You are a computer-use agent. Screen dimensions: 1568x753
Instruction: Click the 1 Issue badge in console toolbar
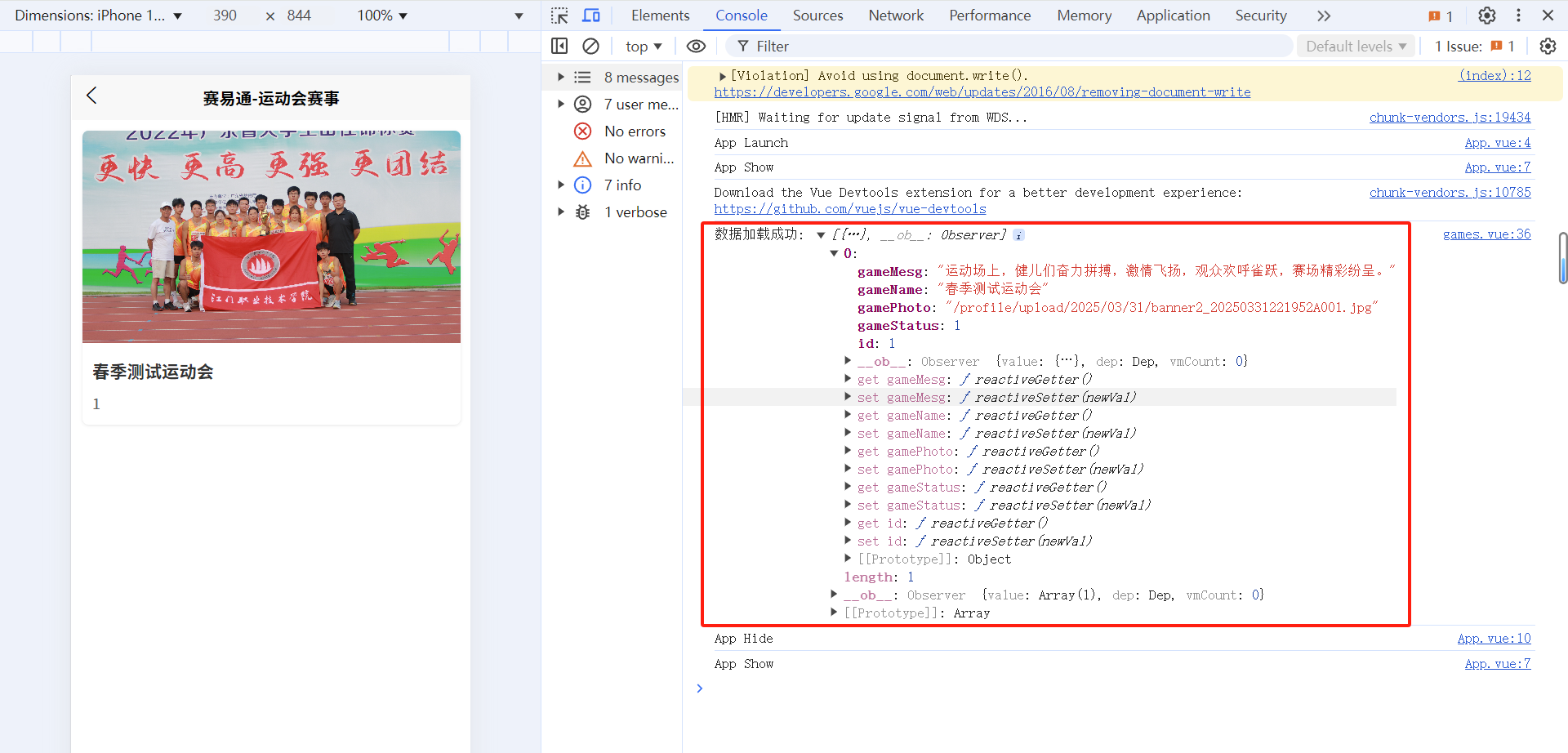coord(1475,47)
